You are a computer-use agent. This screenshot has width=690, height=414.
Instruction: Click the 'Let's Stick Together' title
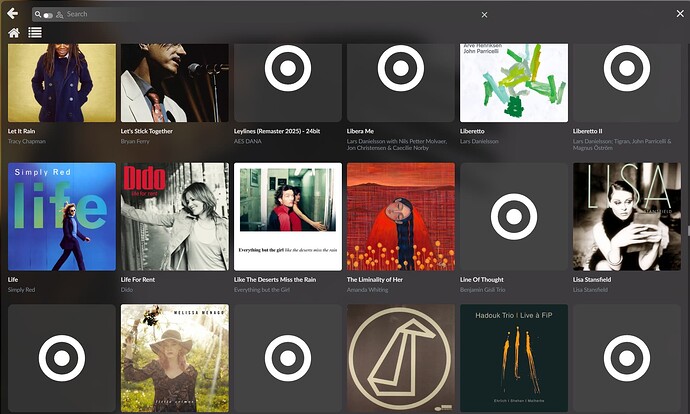point(147,131)
